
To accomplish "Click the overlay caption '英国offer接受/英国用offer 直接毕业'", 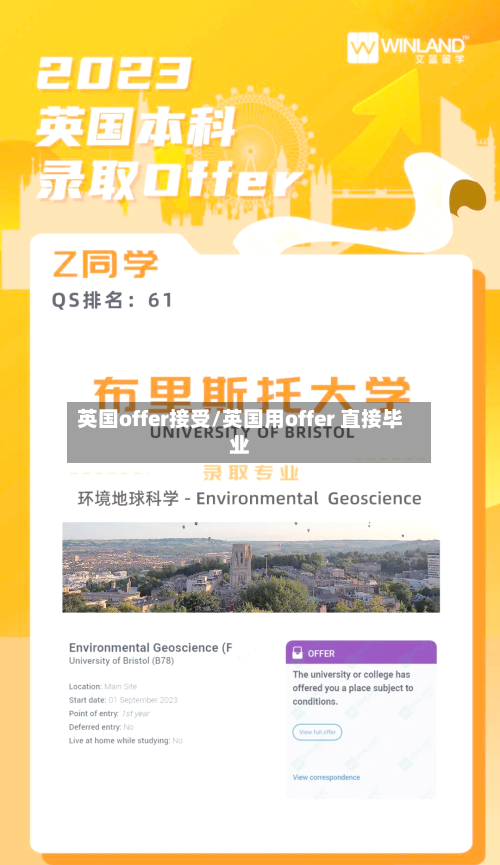I will point(240,431).
